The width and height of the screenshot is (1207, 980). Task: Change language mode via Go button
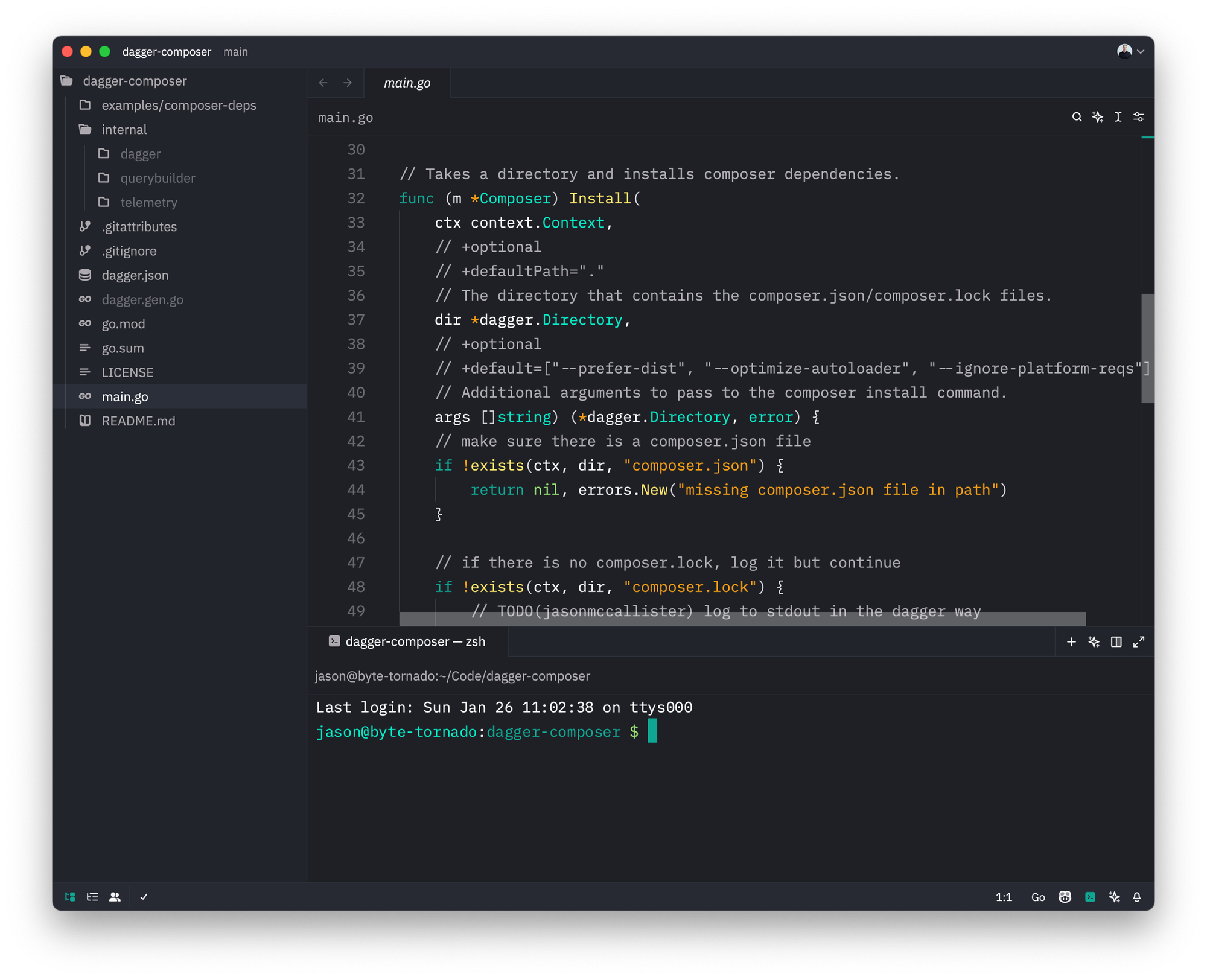[1037, 897]
